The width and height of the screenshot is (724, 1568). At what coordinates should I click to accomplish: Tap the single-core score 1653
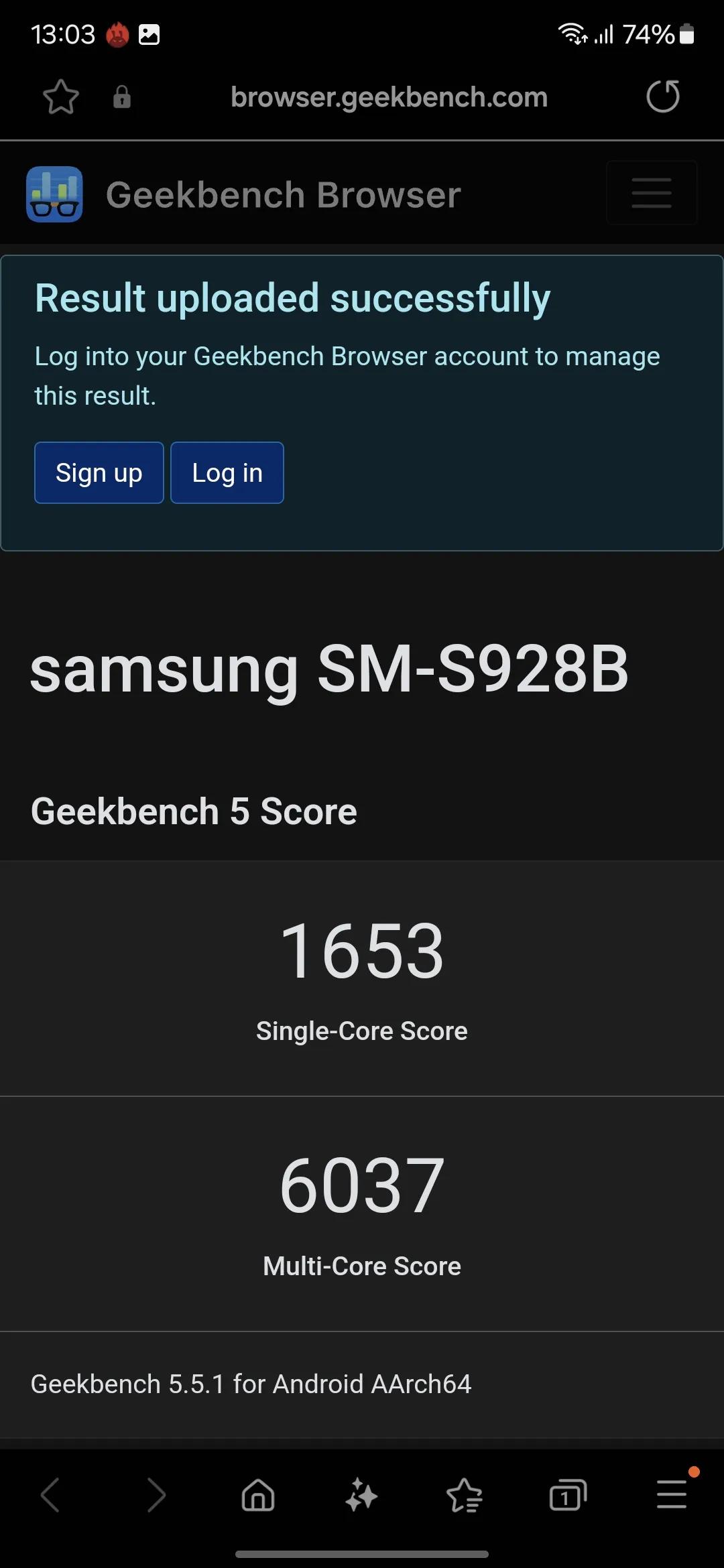(x=362, y=950)
